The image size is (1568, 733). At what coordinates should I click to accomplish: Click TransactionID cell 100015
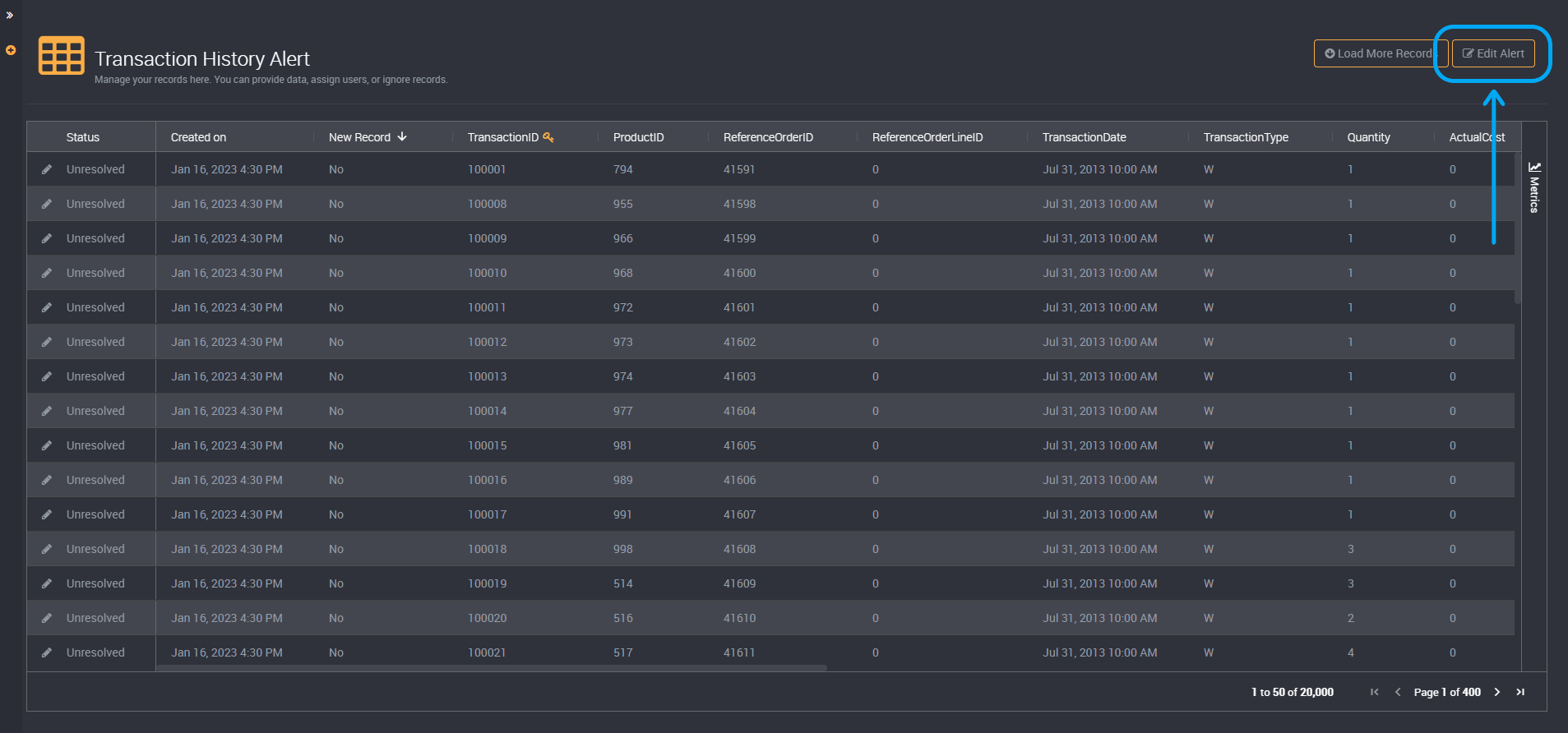tap(487, 445)
